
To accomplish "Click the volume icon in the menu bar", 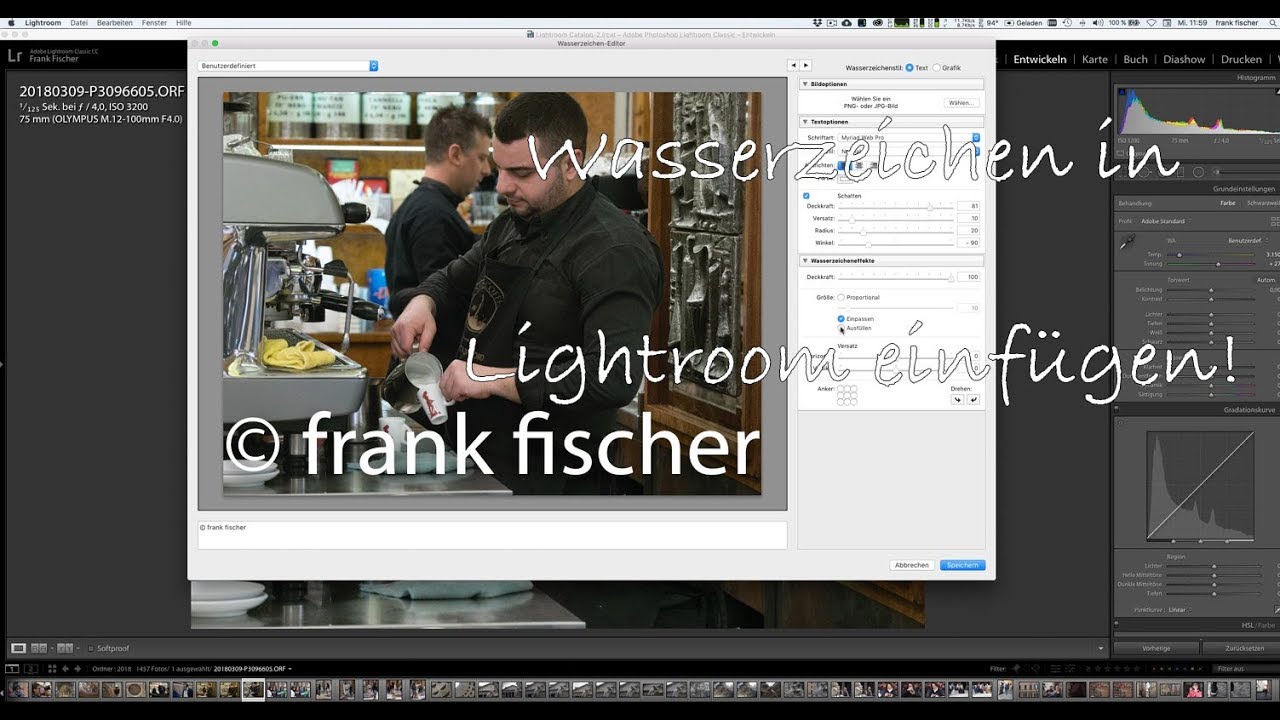I will click(1098, 22).
